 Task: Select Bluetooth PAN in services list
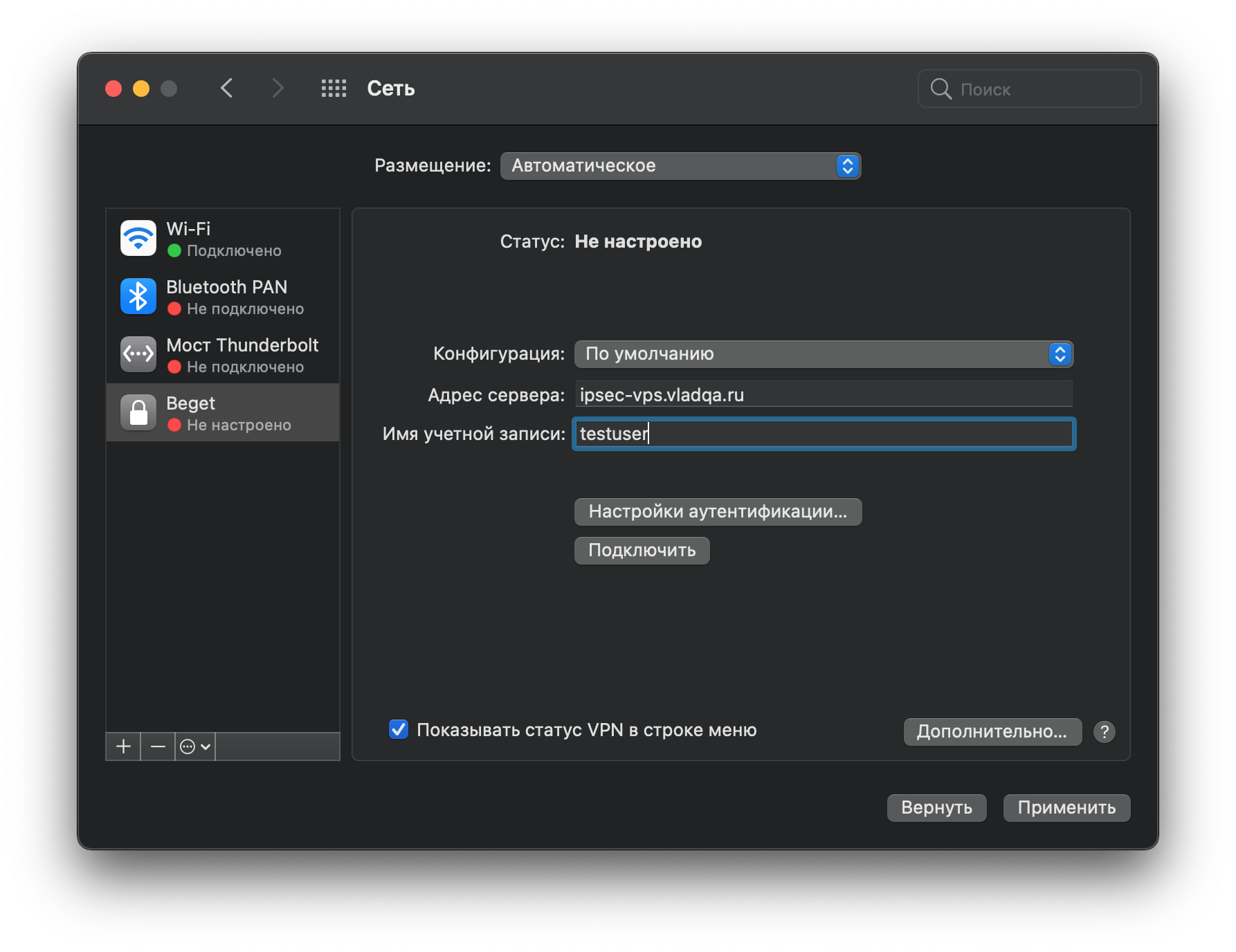pos(223,296)
